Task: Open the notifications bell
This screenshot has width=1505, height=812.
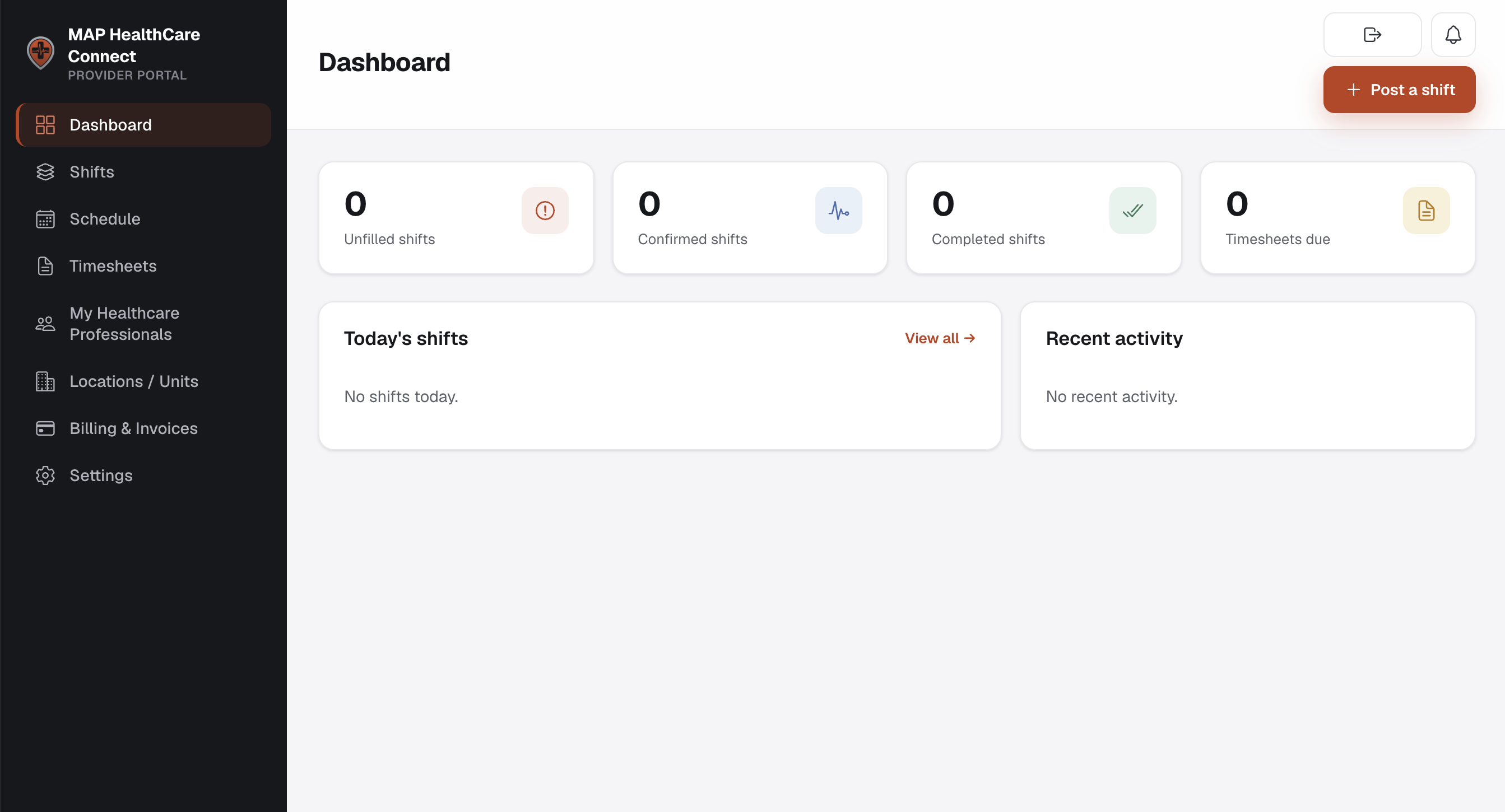Action: pos(1453,35)
